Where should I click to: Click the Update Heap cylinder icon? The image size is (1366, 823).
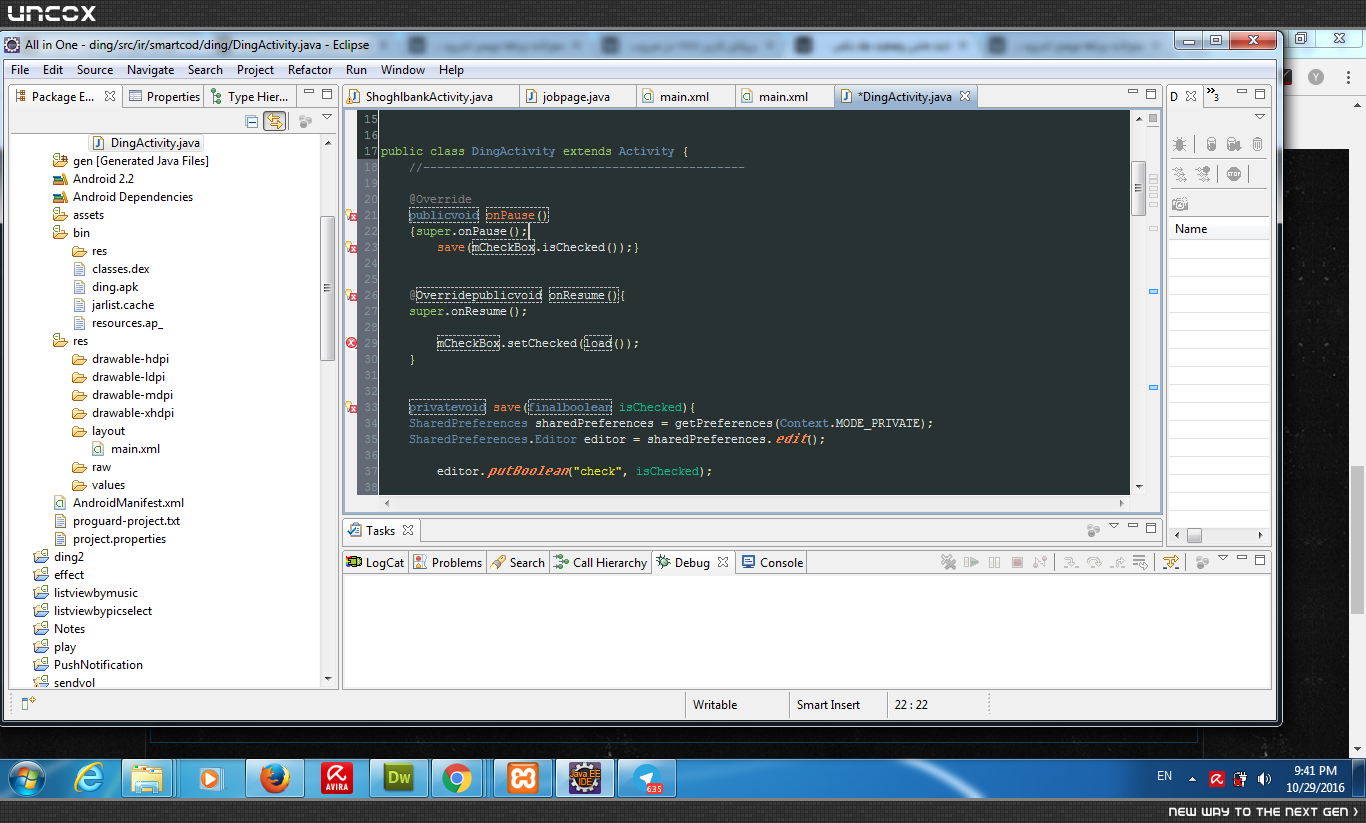point(1211,145)
